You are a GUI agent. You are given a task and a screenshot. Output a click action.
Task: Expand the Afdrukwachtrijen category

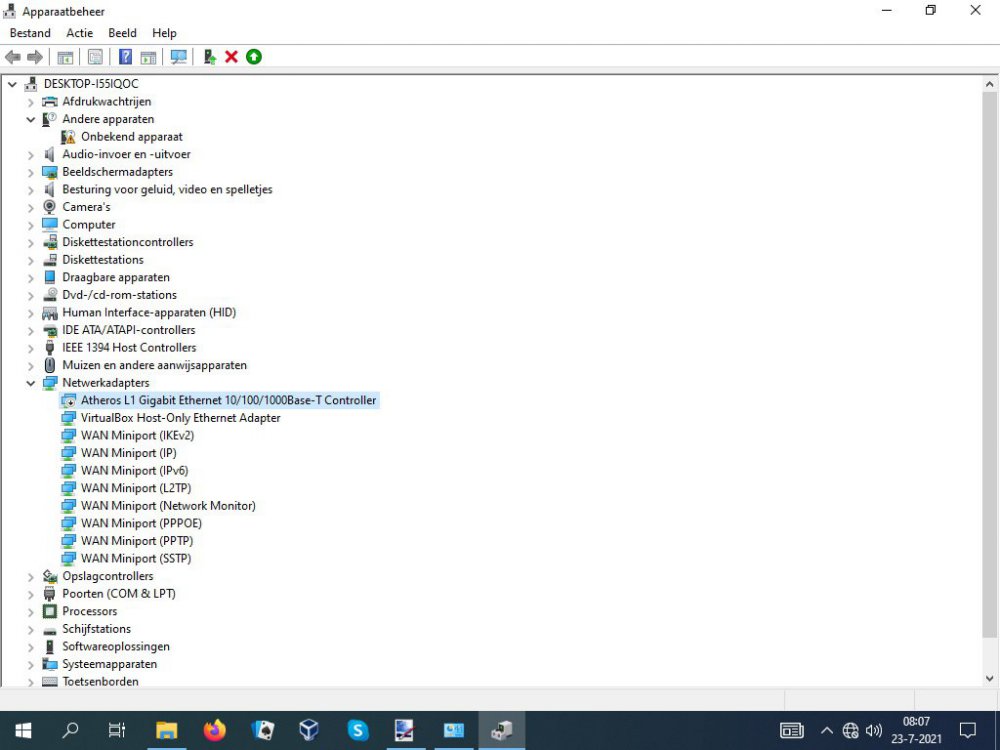pyautogui.click(x=30, y=101)
